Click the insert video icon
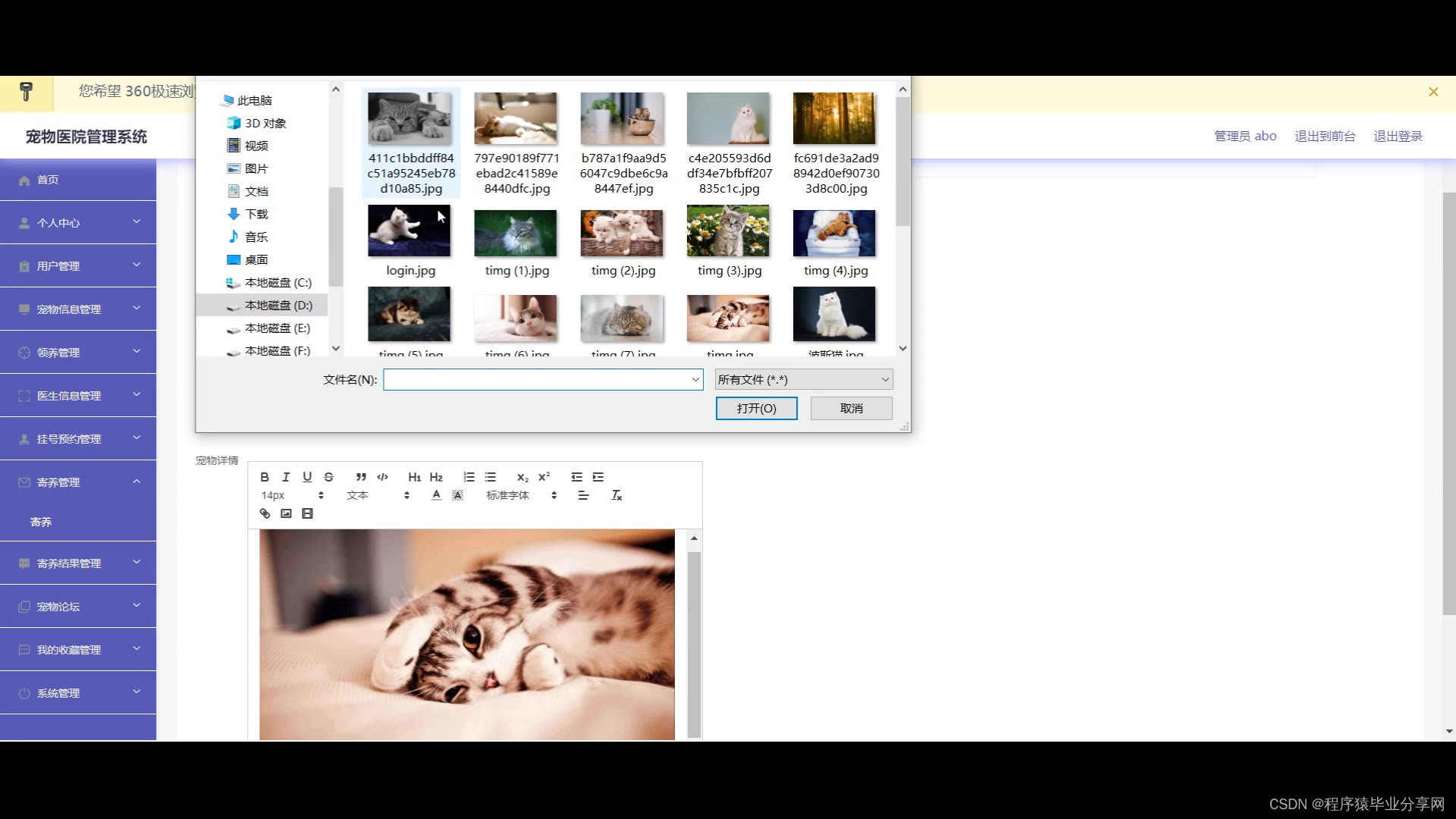The width and height of the screenshot is (1456, 819). tap(307, 513)
